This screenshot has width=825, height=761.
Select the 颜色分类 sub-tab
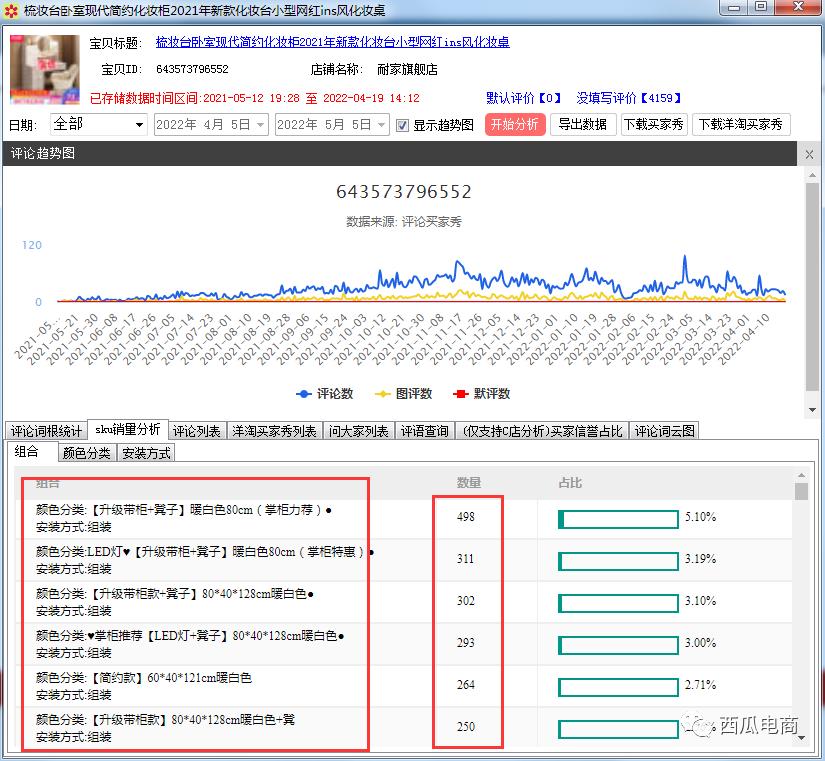[87, 452]
